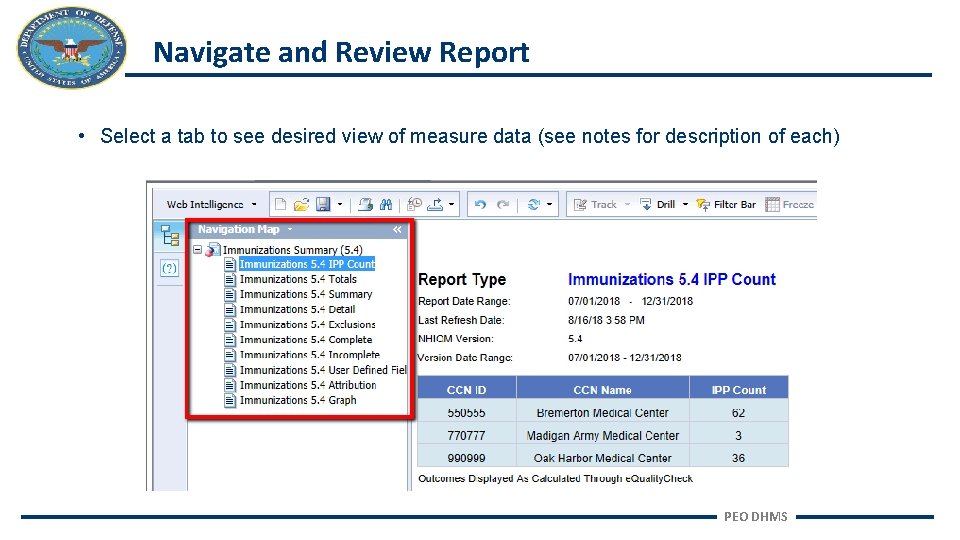Click the Last Refresh Date value 8/16/18
Viewport: 960px width, 540px height.
606,320
